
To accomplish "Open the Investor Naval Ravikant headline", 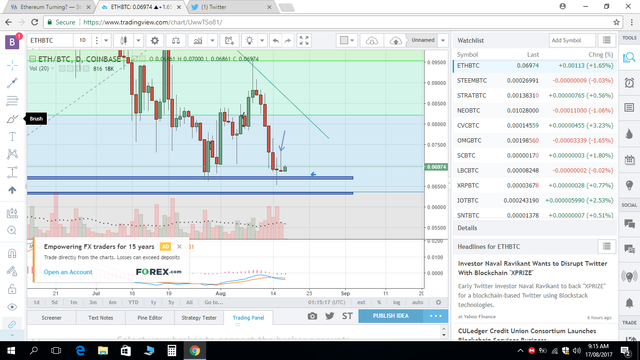I will pyautogui.click(x=532, y=268).
